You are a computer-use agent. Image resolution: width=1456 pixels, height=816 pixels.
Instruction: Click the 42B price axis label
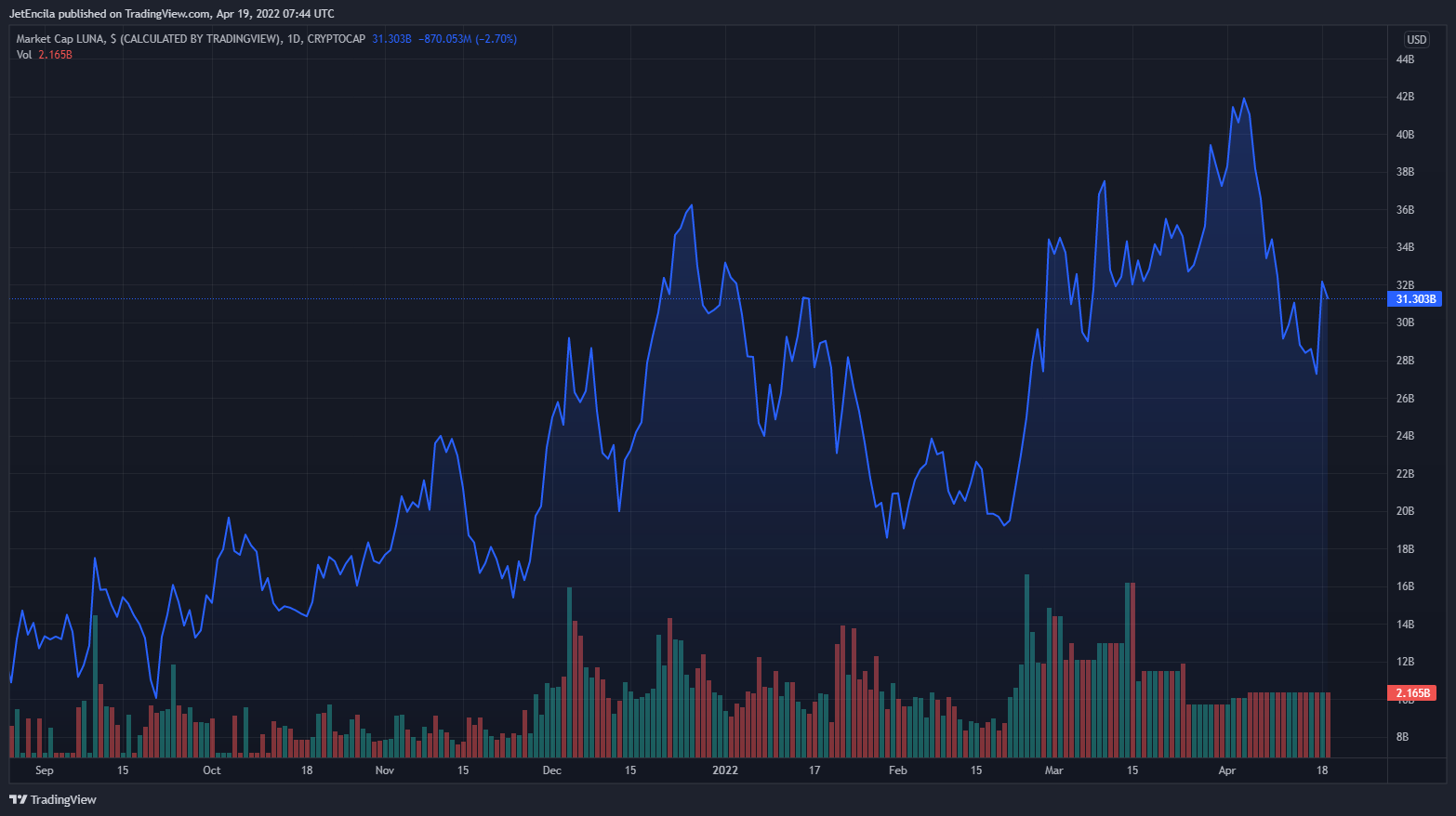coord(1405,97)
